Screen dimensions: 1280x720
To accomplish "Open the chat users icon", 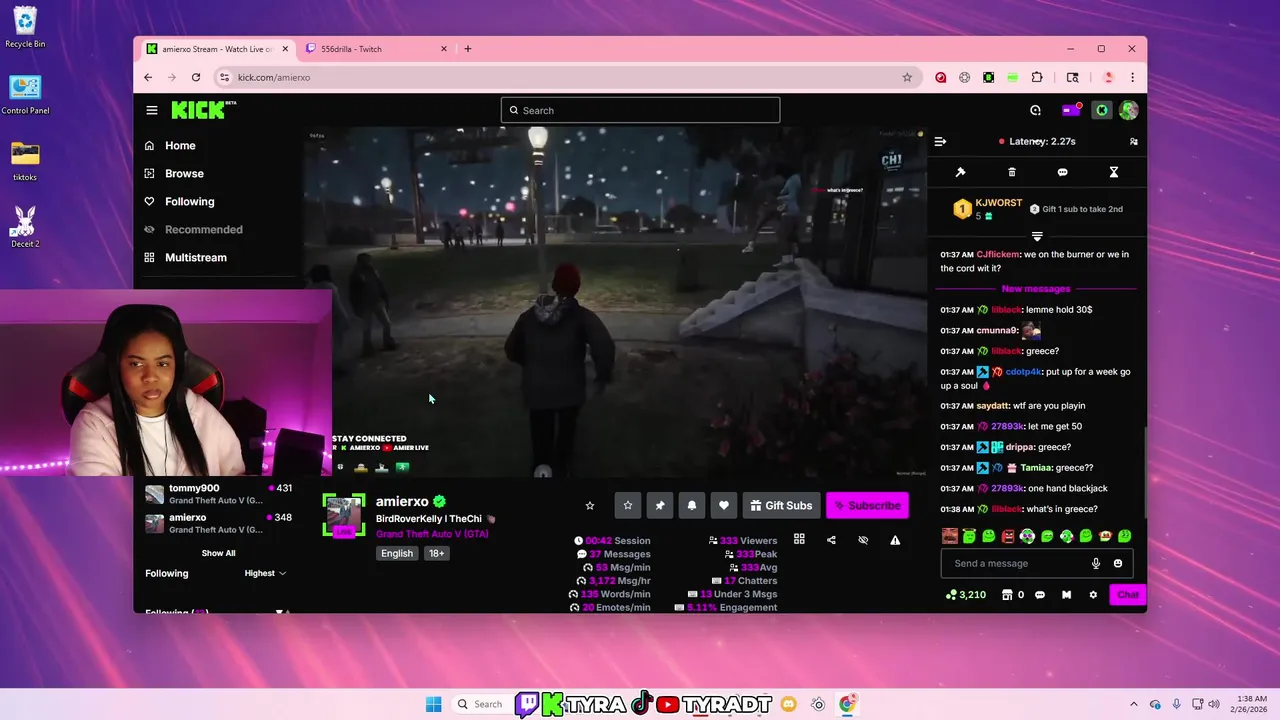I will point(1133,142).
